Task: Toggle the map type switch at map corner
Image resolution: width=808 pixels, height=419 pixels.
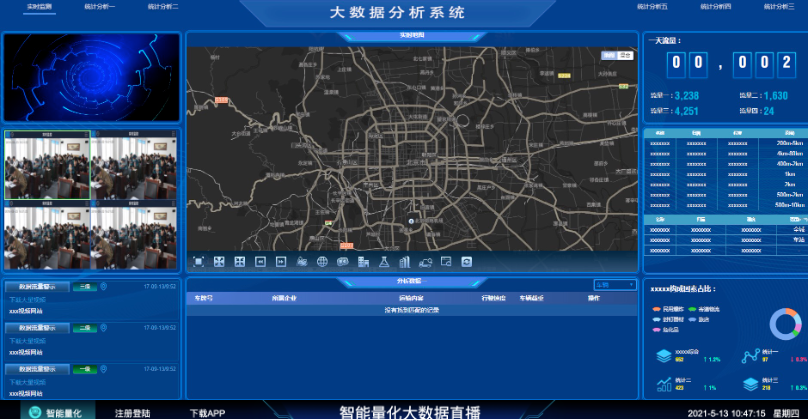Action: (617, 55)
